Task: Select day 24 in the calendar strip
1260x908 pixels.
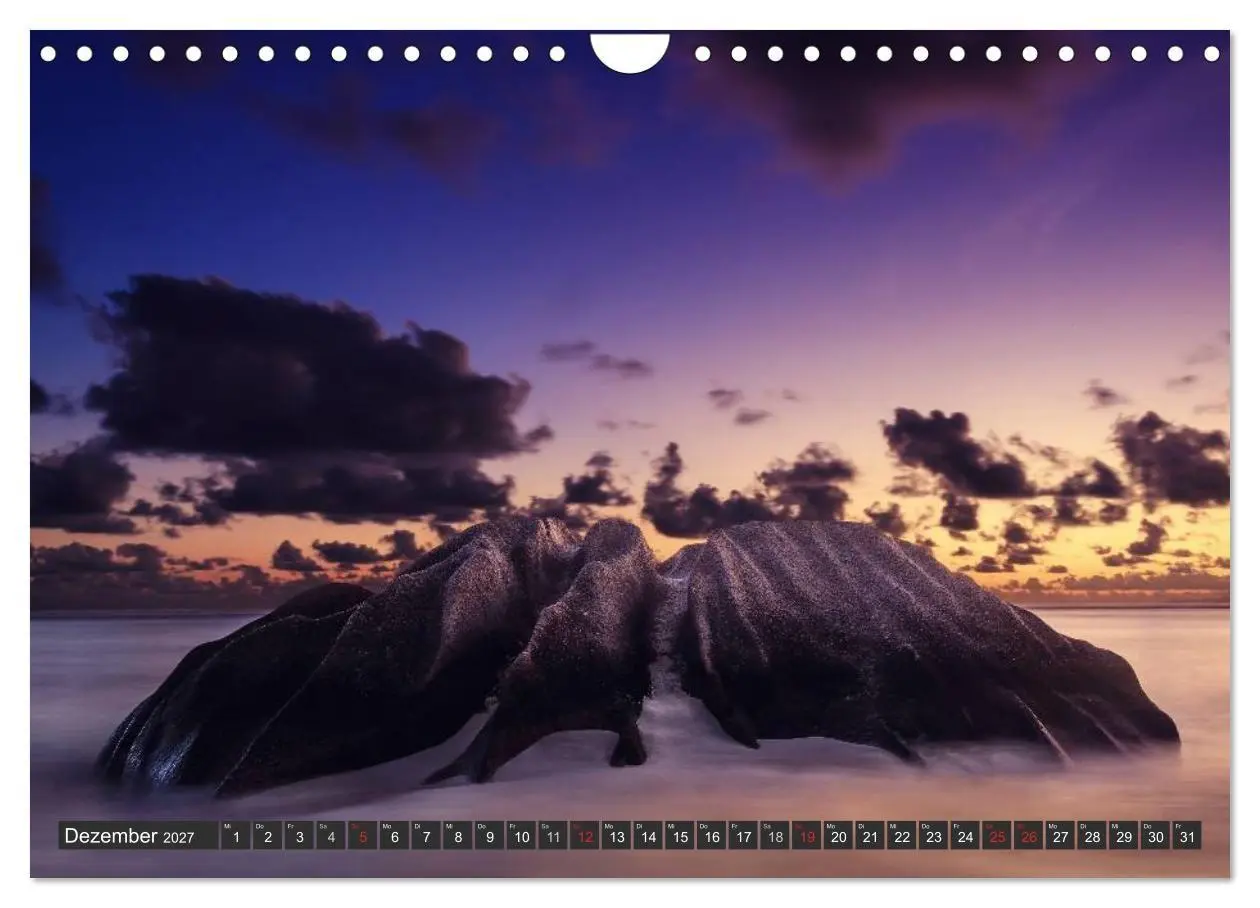Action: 965,836
